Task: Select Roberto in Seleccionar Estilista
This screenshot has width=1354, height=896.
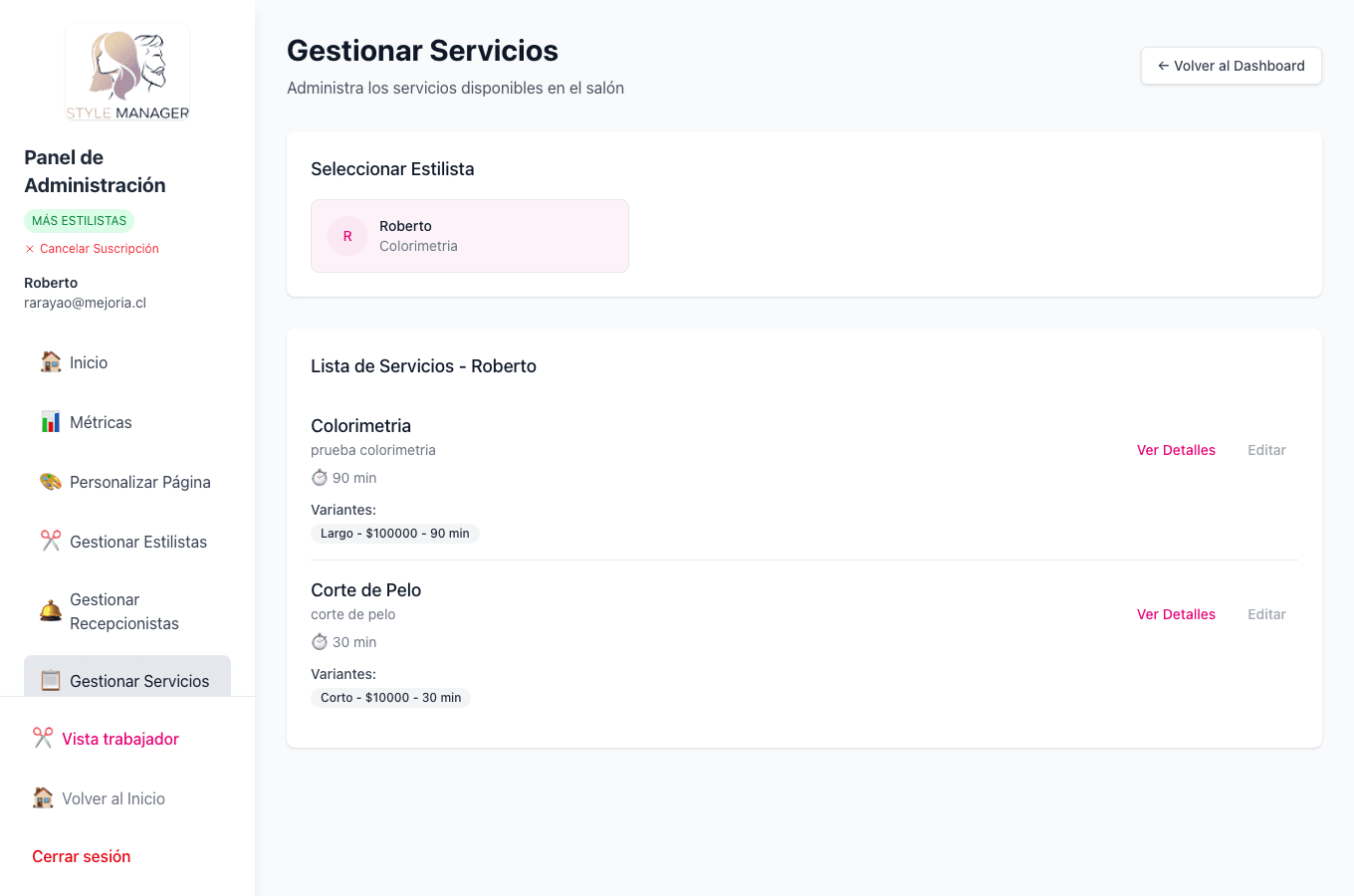Action: tap(469, 236)
